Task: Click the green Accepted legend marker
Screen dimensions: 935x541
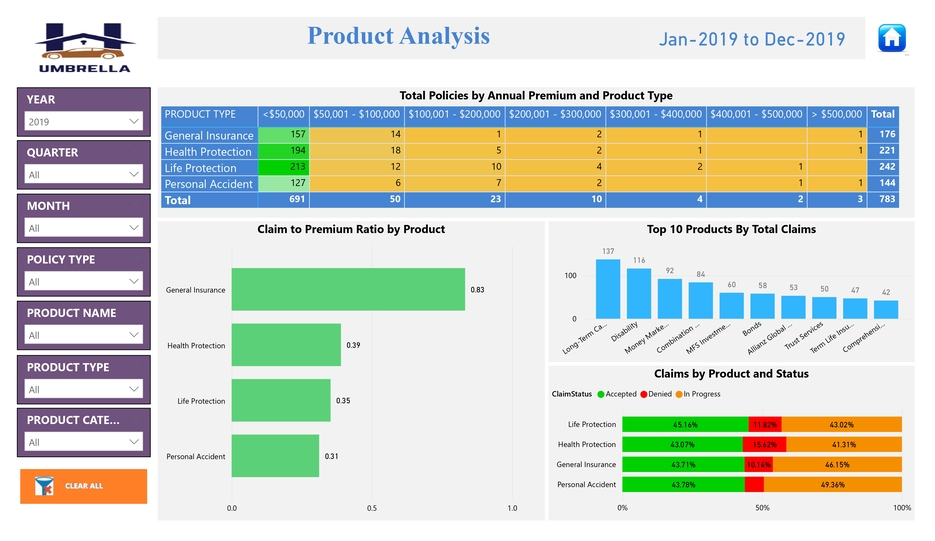Action: [x=600, y=394]
